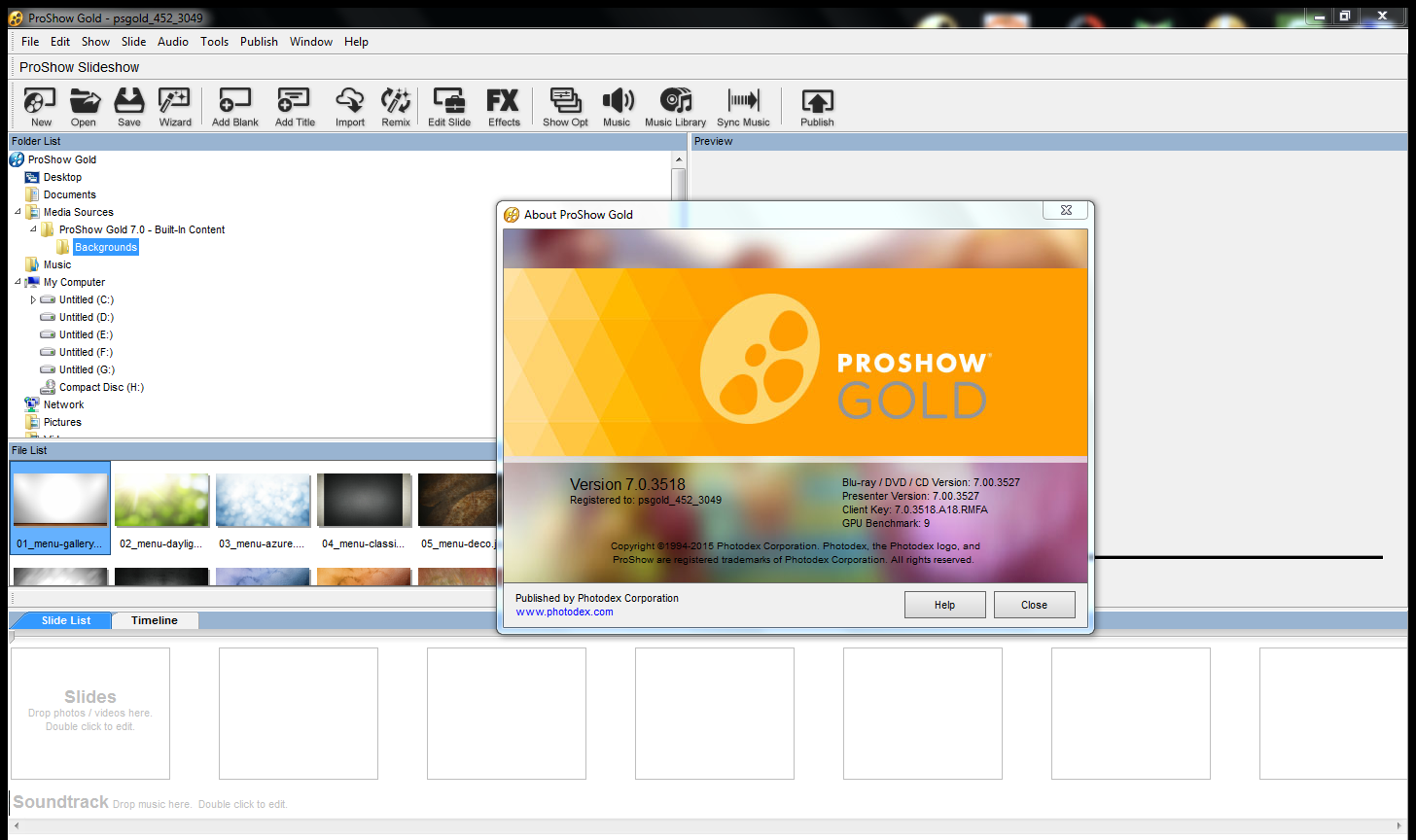Open the Publish menu
Viewport: 1416px width, 840px height.
[x=259, y=42]
